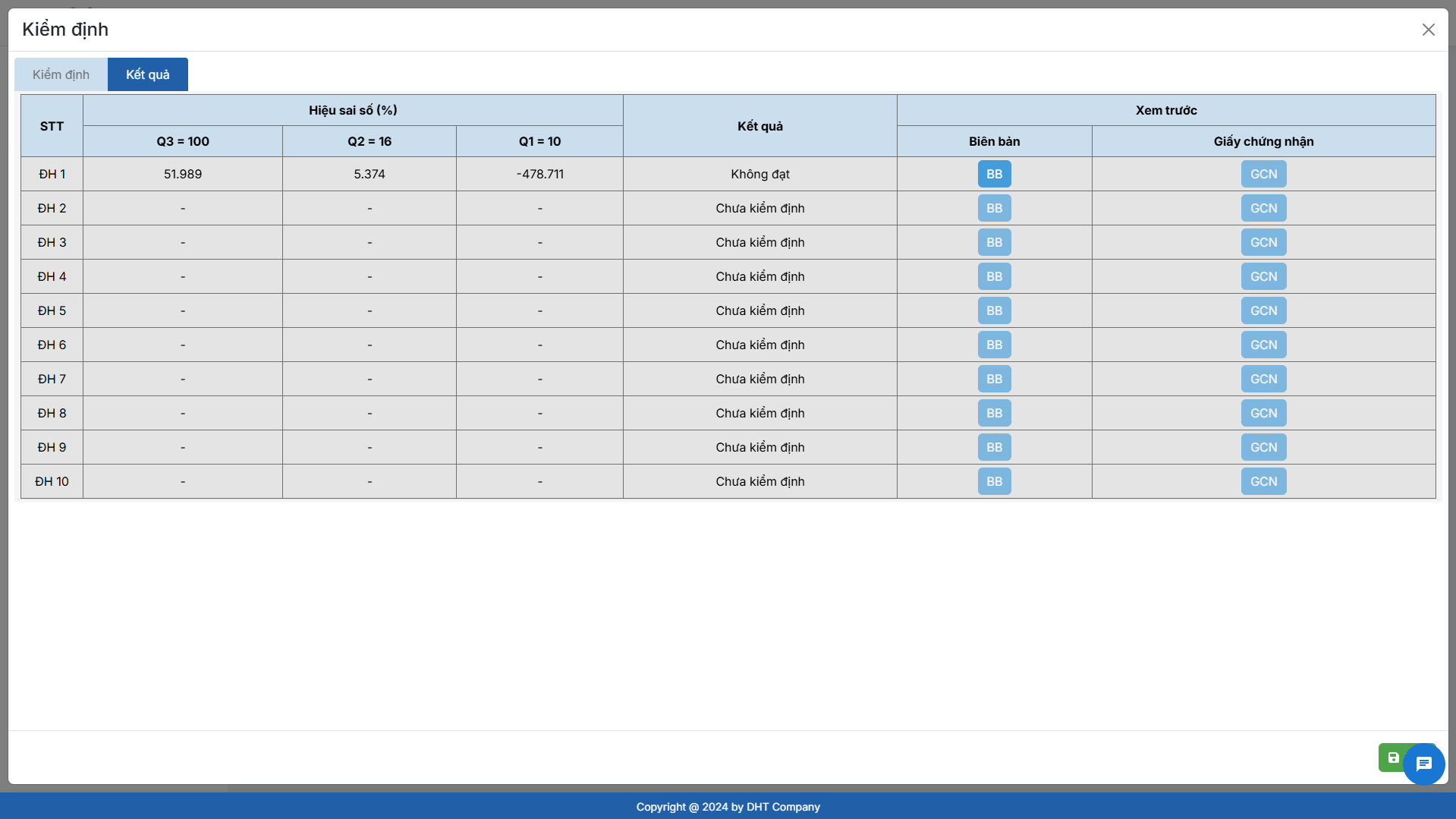
Task: Click the green save icon button
Action: 1392,758
